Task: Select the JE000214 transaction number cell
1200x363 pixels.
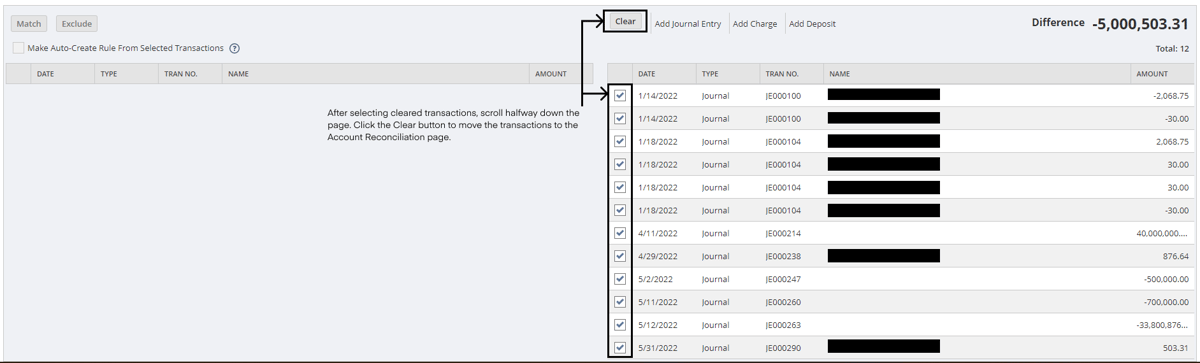Action: click(784, 233)
